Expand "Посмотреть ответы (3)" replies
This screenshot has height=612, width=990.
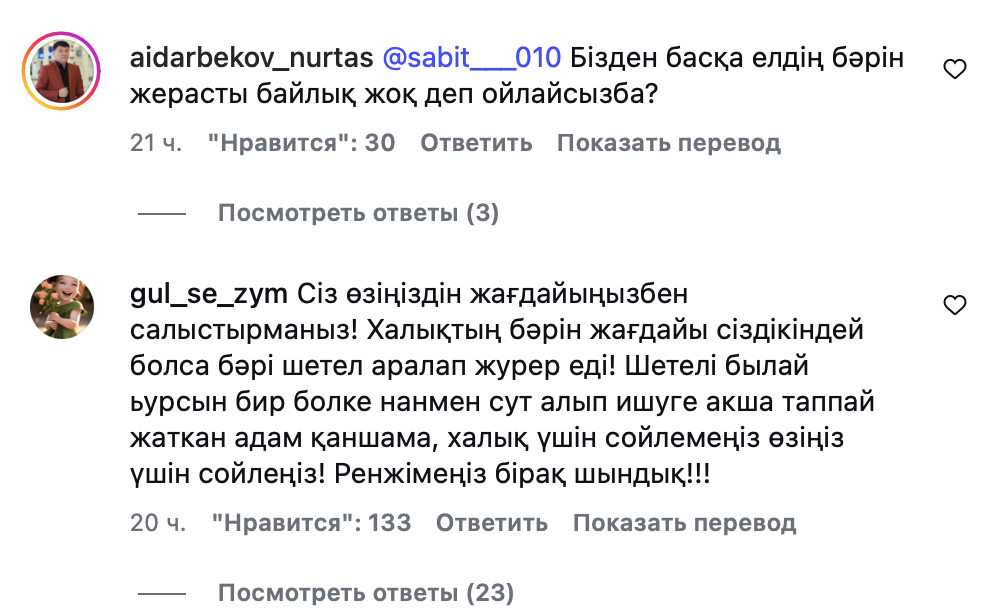click(x=358, y=213)
